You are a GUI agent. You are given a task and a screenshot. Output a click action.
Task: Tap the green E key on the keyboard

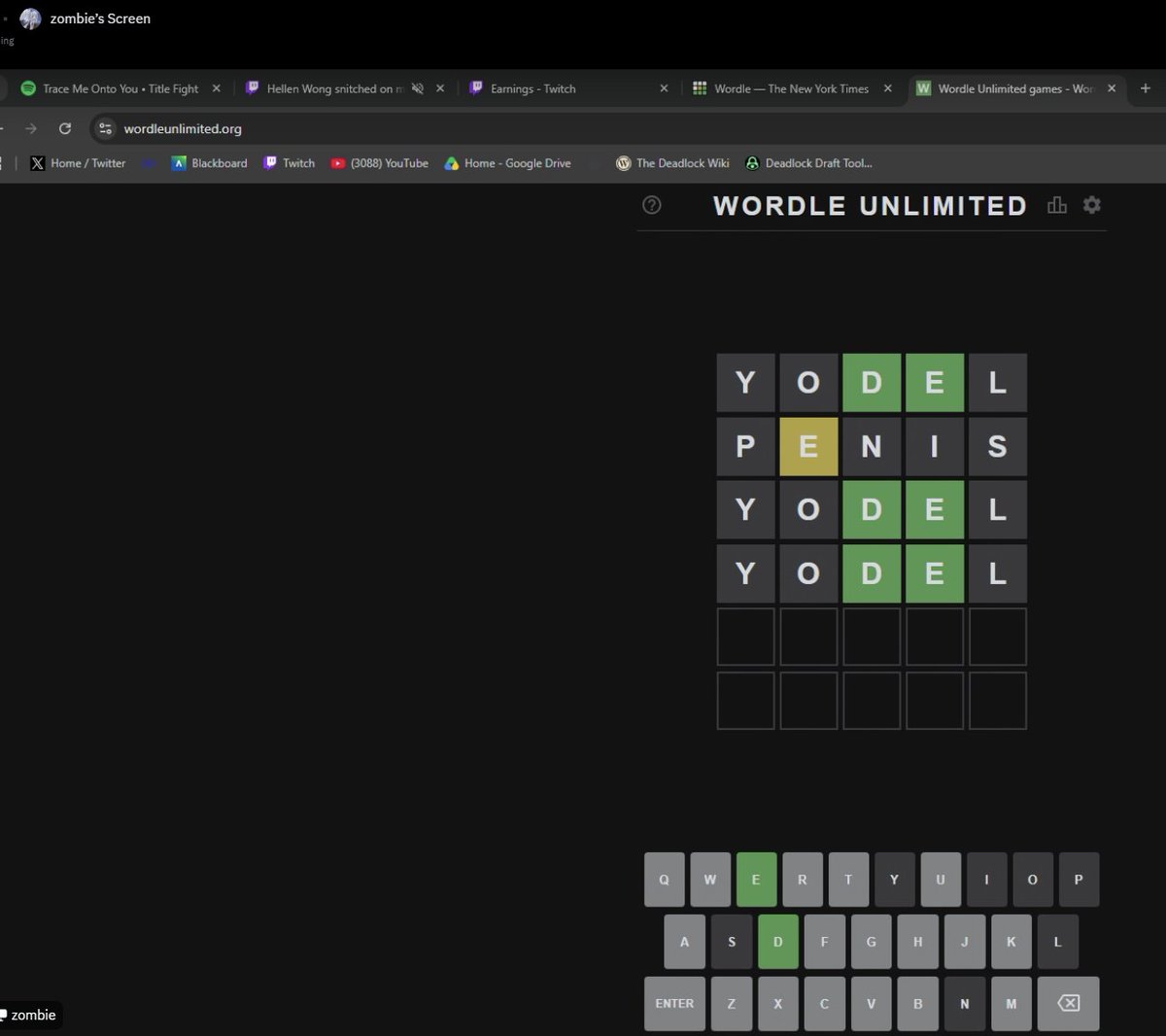[x=756, y=880]
